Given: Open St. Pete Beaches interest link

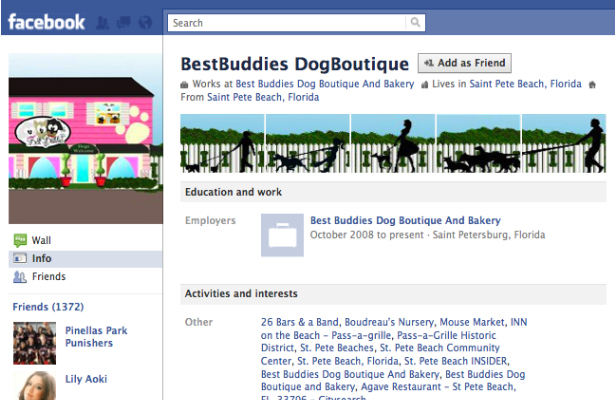Looking at the screenshot, I should pyautogui.click(x=337, y=348).
